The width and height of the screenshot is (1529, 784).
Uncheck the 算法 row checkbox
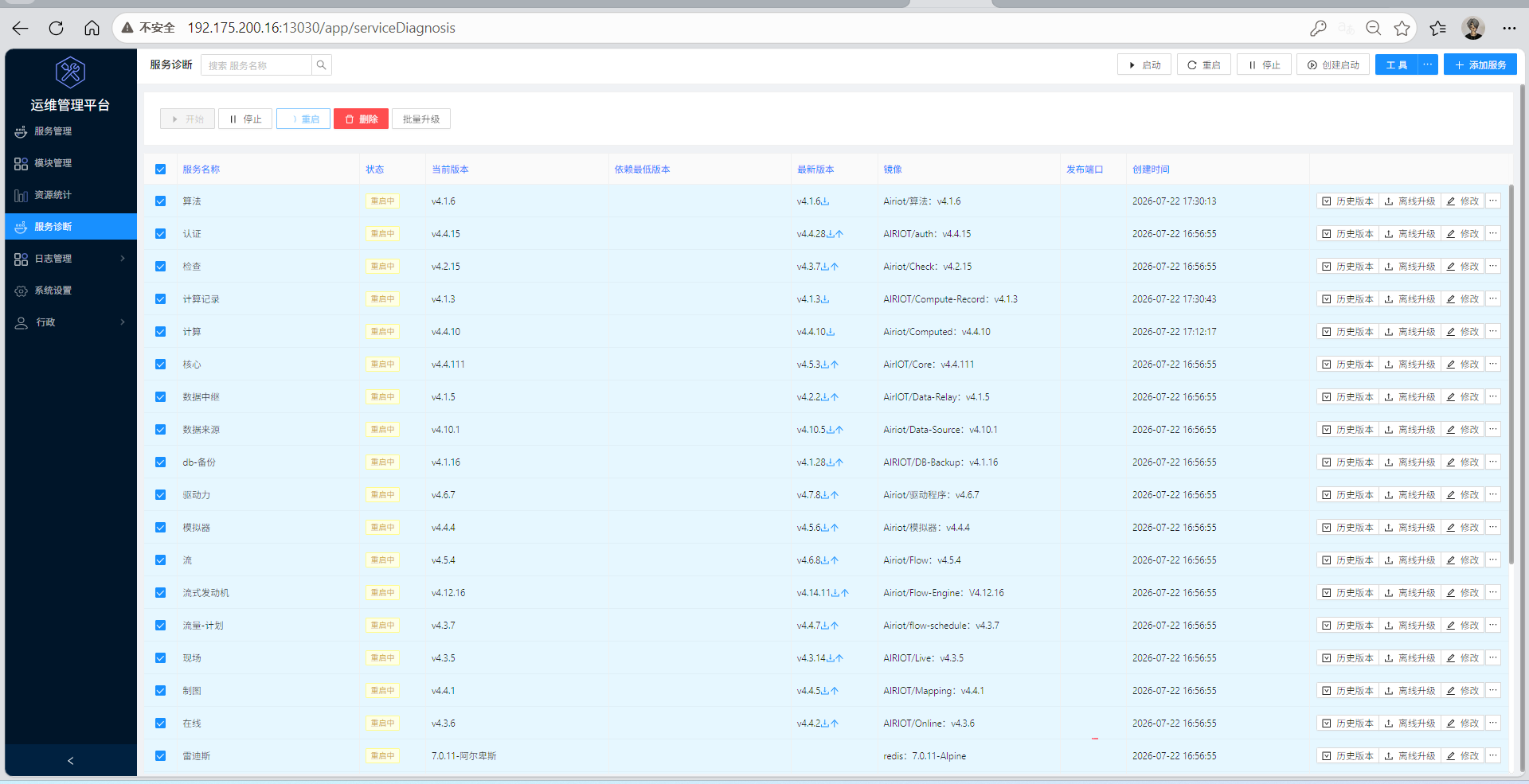click(160, 201)
